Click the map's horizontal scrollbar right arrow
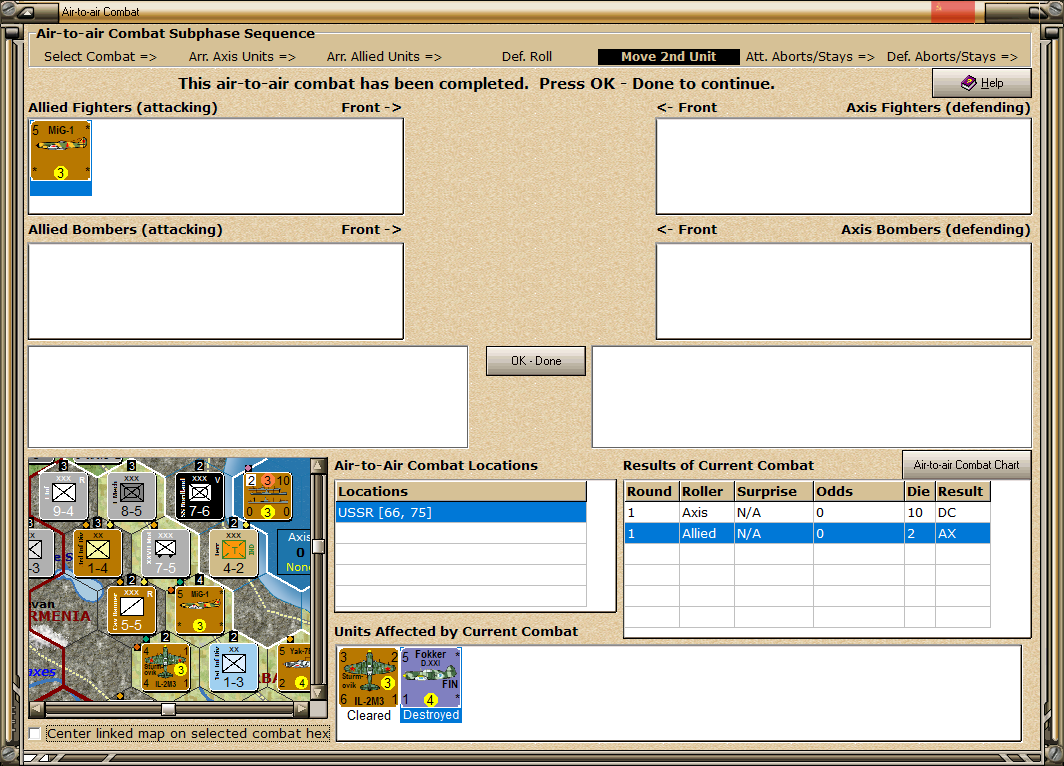 (302, 709)
